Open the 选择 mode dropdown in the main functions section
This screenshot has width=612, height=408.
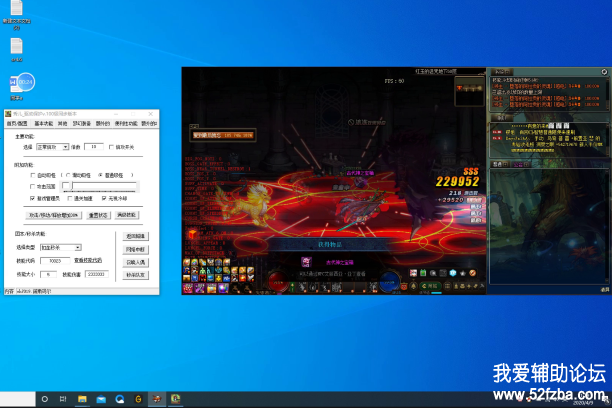tap(53, 147)
